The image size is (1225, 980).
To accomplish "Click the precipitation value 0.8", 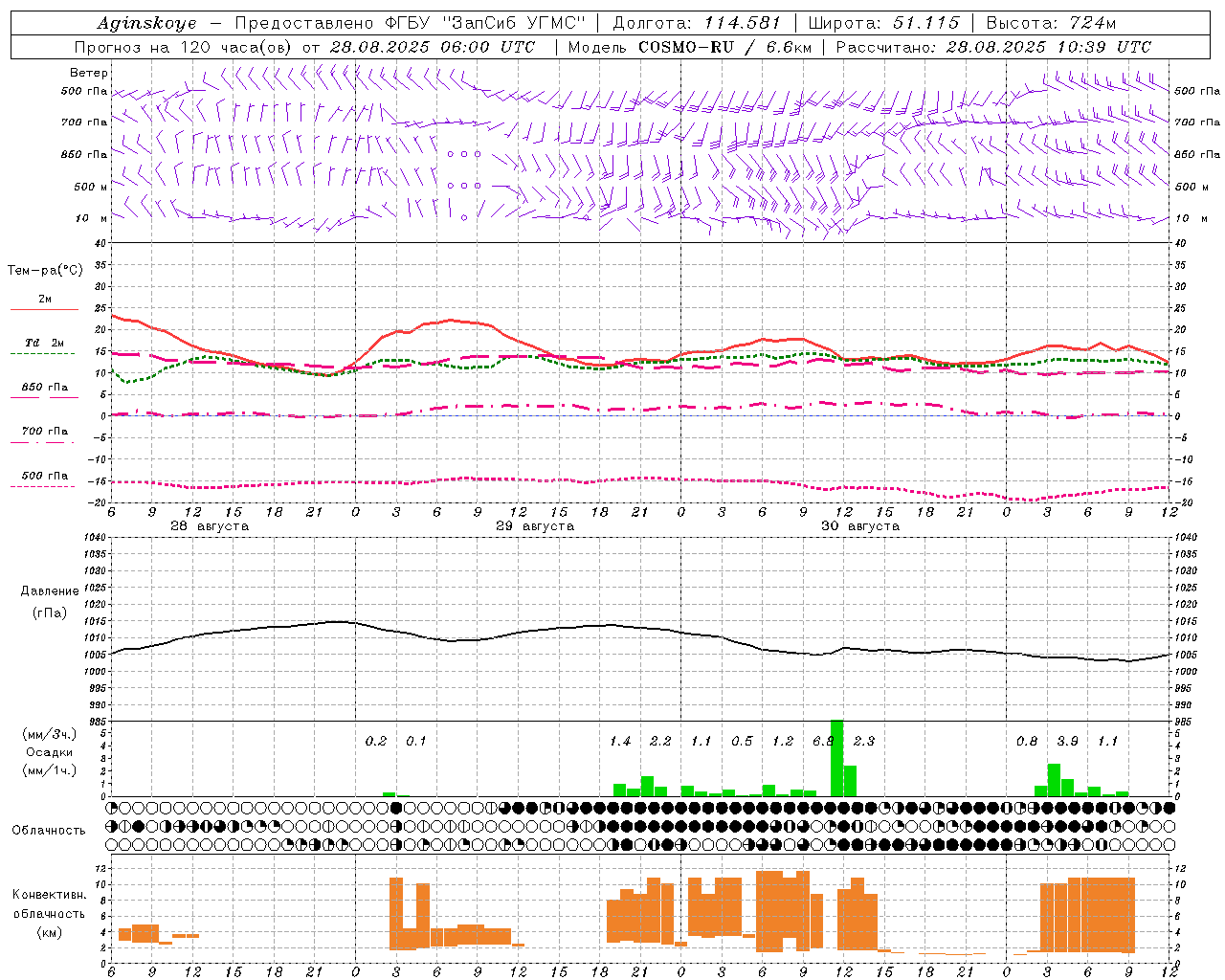I will [1027, 742].
